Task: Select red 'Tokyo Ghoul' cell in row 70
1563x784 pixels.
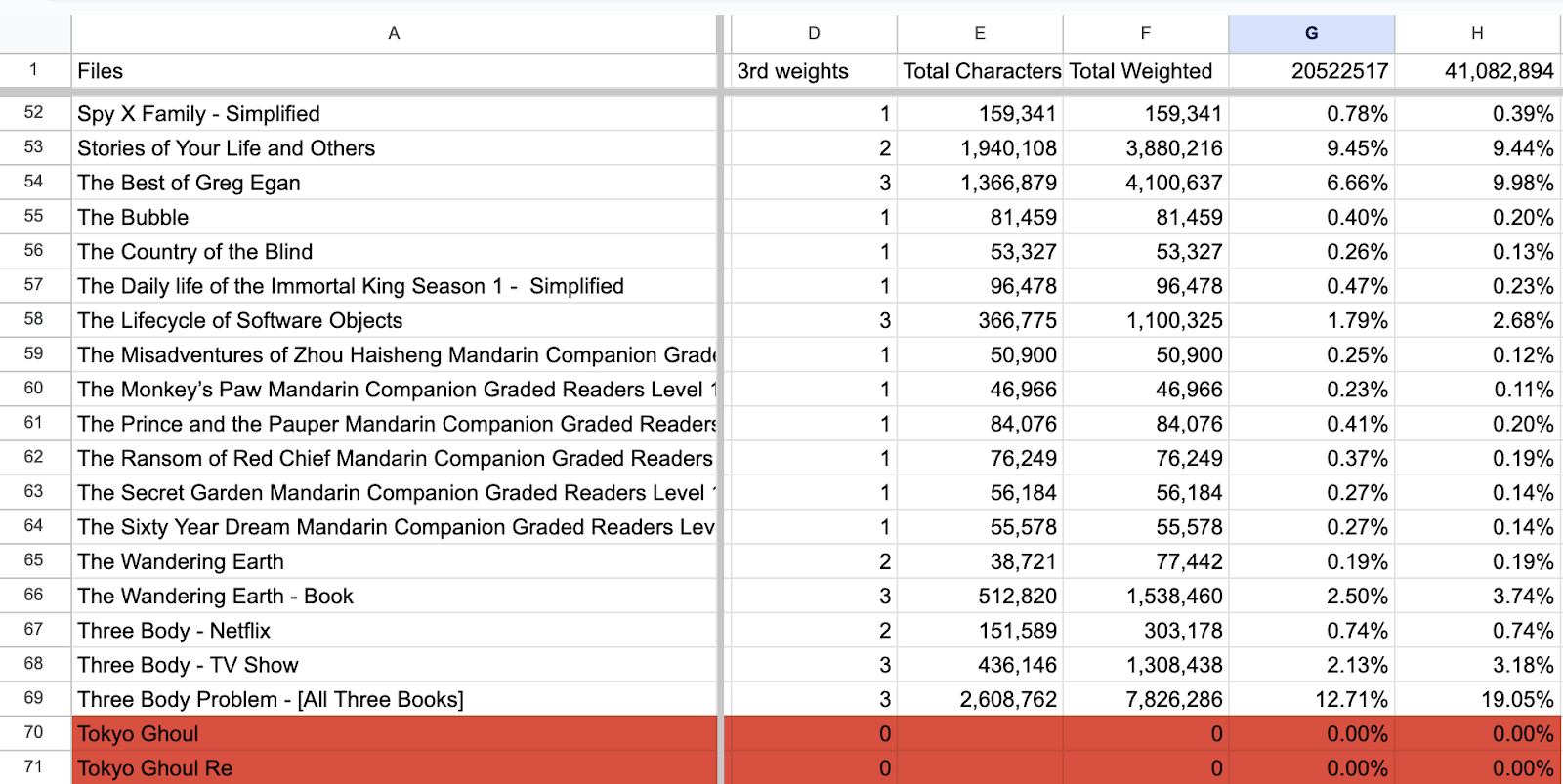Action: (x=394, y=733)
